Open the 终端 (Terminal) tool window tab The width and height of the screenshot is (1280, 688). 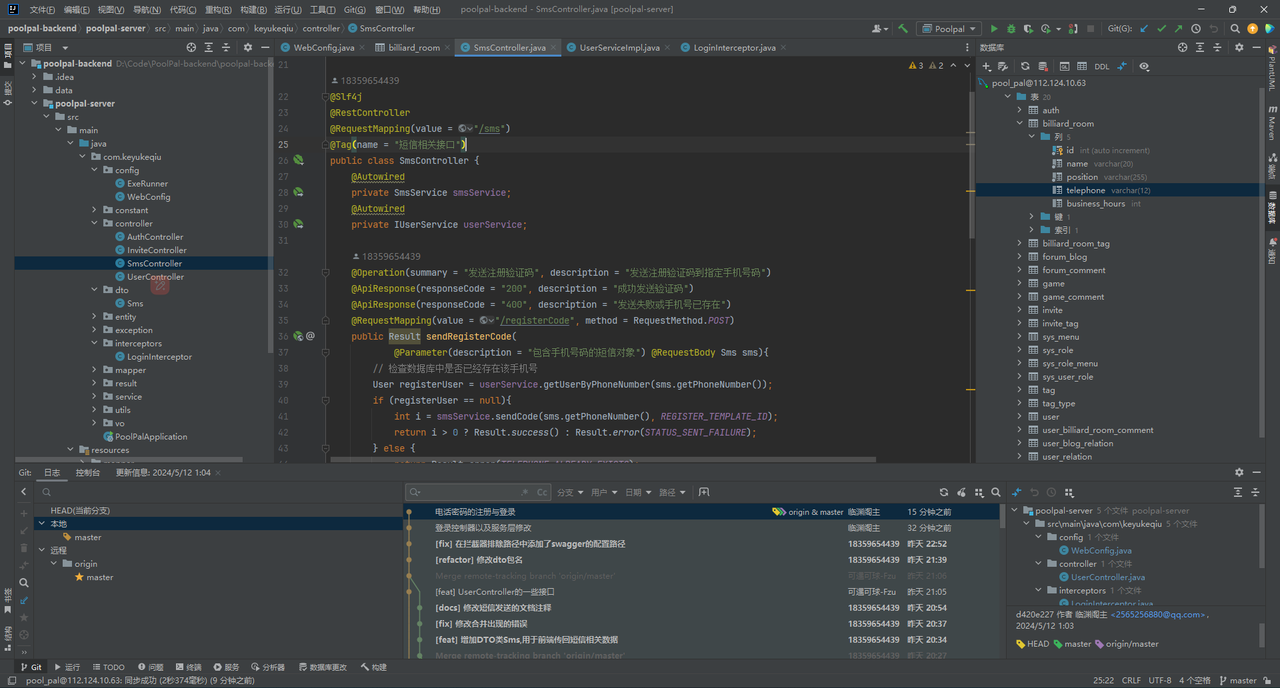(x=187, y=667)
